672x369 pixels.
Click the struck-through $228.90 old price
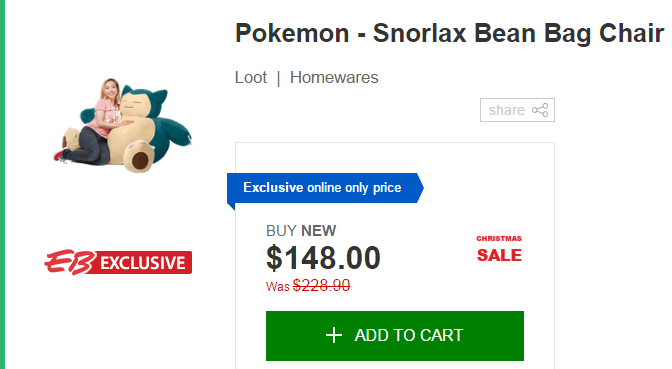[x=321, y=285]
